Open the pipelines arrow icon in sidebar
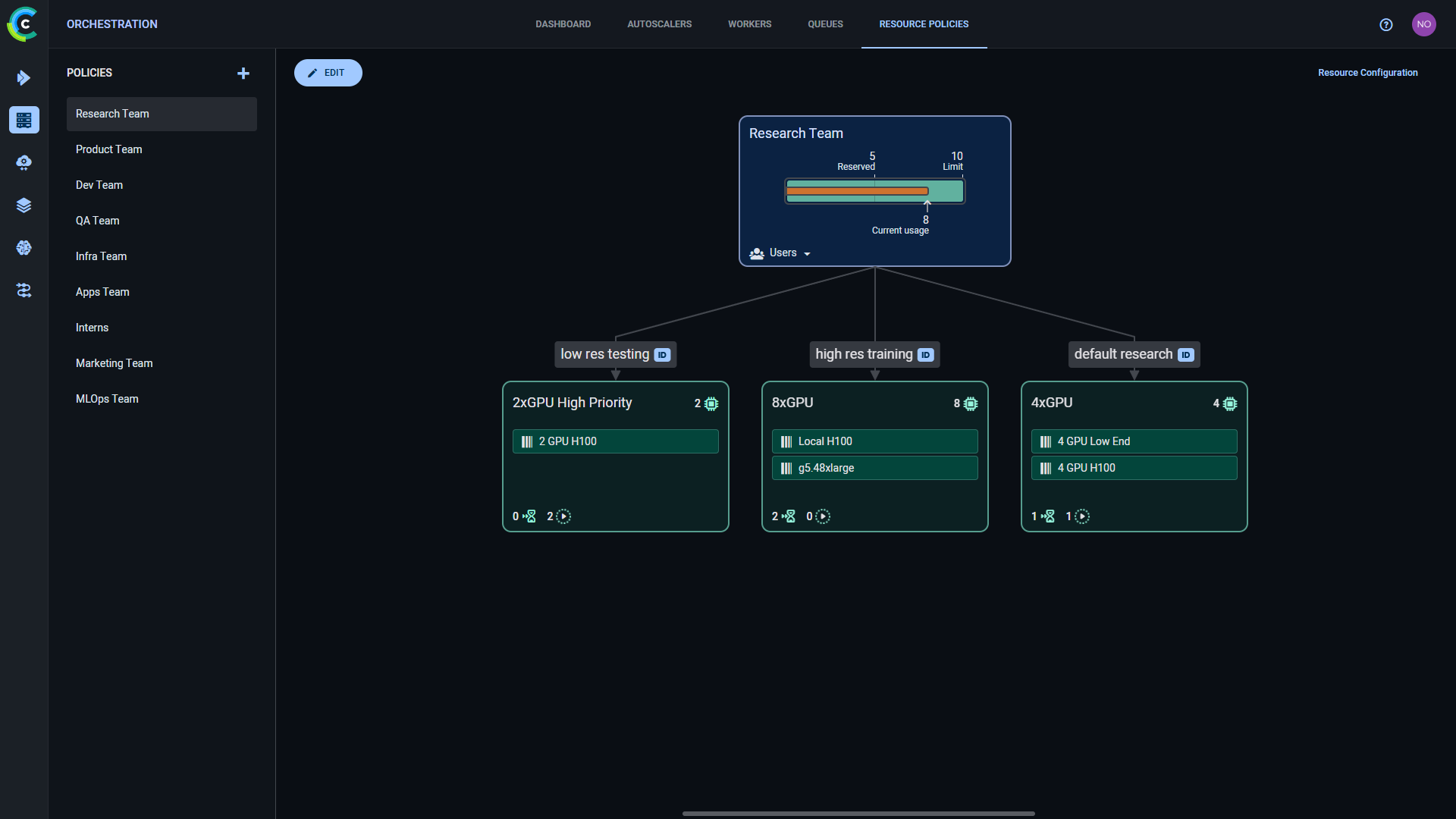1456x819 pixels. (x=24, y=77)
